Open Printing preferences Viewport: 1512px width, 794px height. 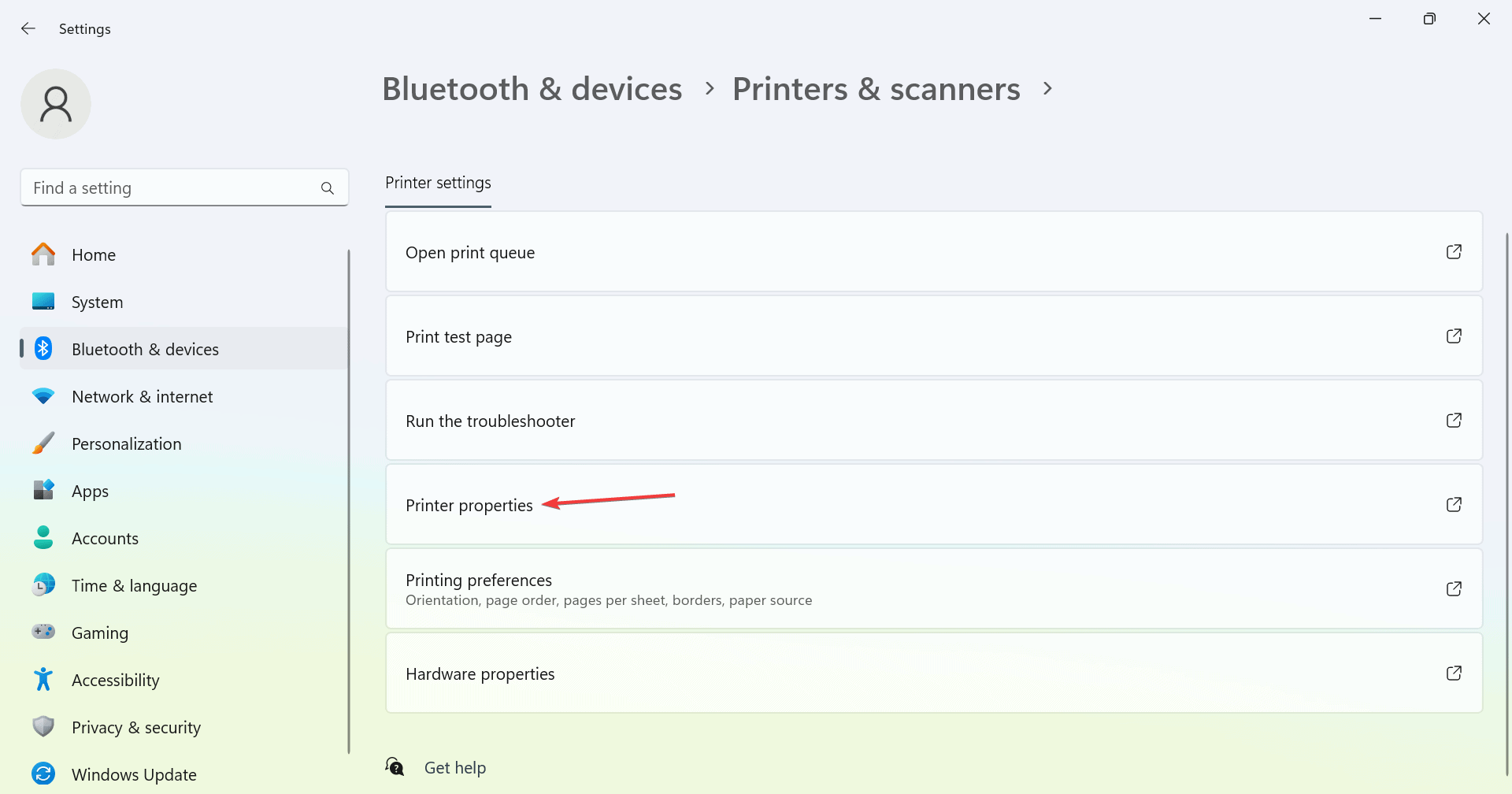pyautogui.click(x=934, y=588)
